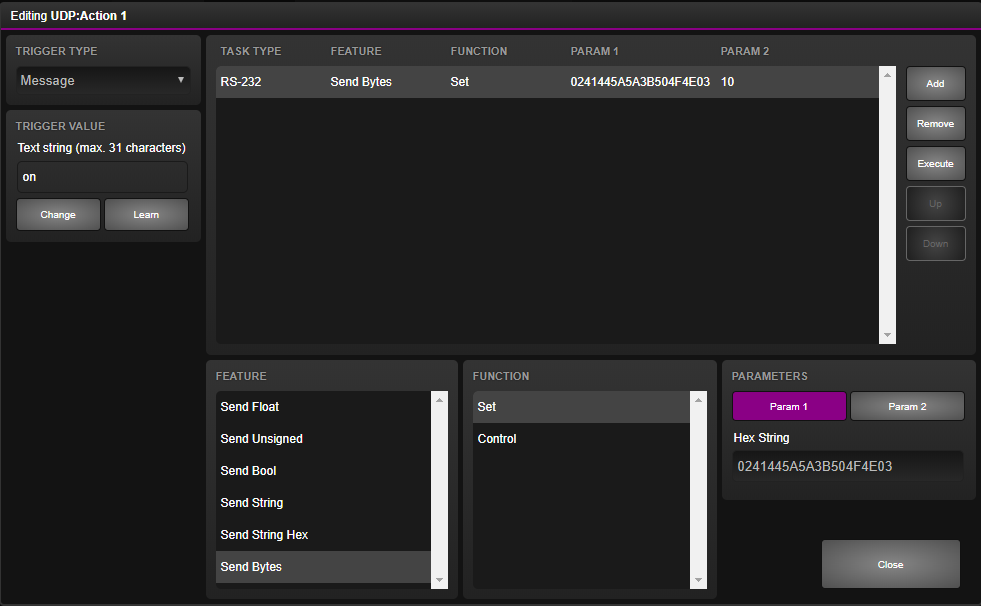
Task: Click task list scrollbar up arrow
Action: coord(887,75)
